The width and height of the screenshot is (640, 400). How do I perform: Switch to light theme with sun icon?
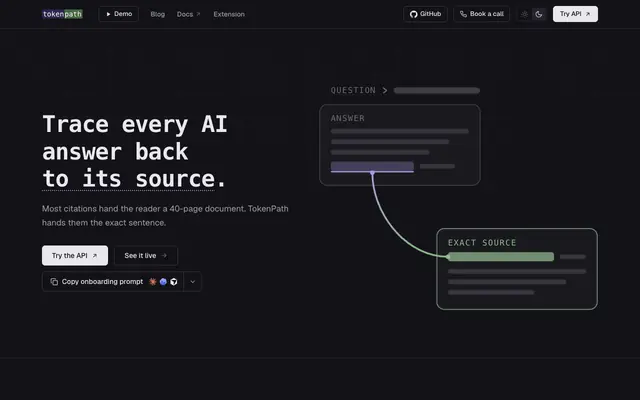(524, 14)
